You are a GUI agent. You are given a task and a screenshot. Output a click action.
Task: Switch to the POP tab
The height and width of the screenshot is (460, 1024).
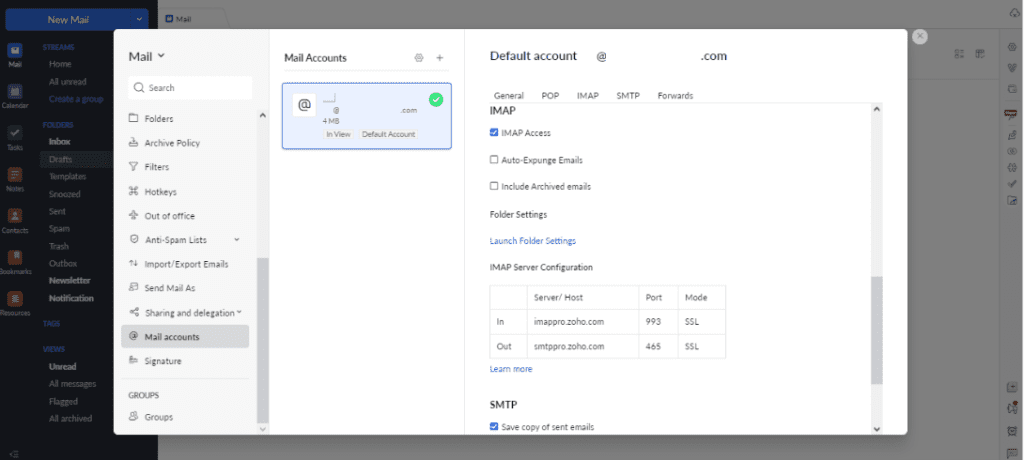point(550,95)
